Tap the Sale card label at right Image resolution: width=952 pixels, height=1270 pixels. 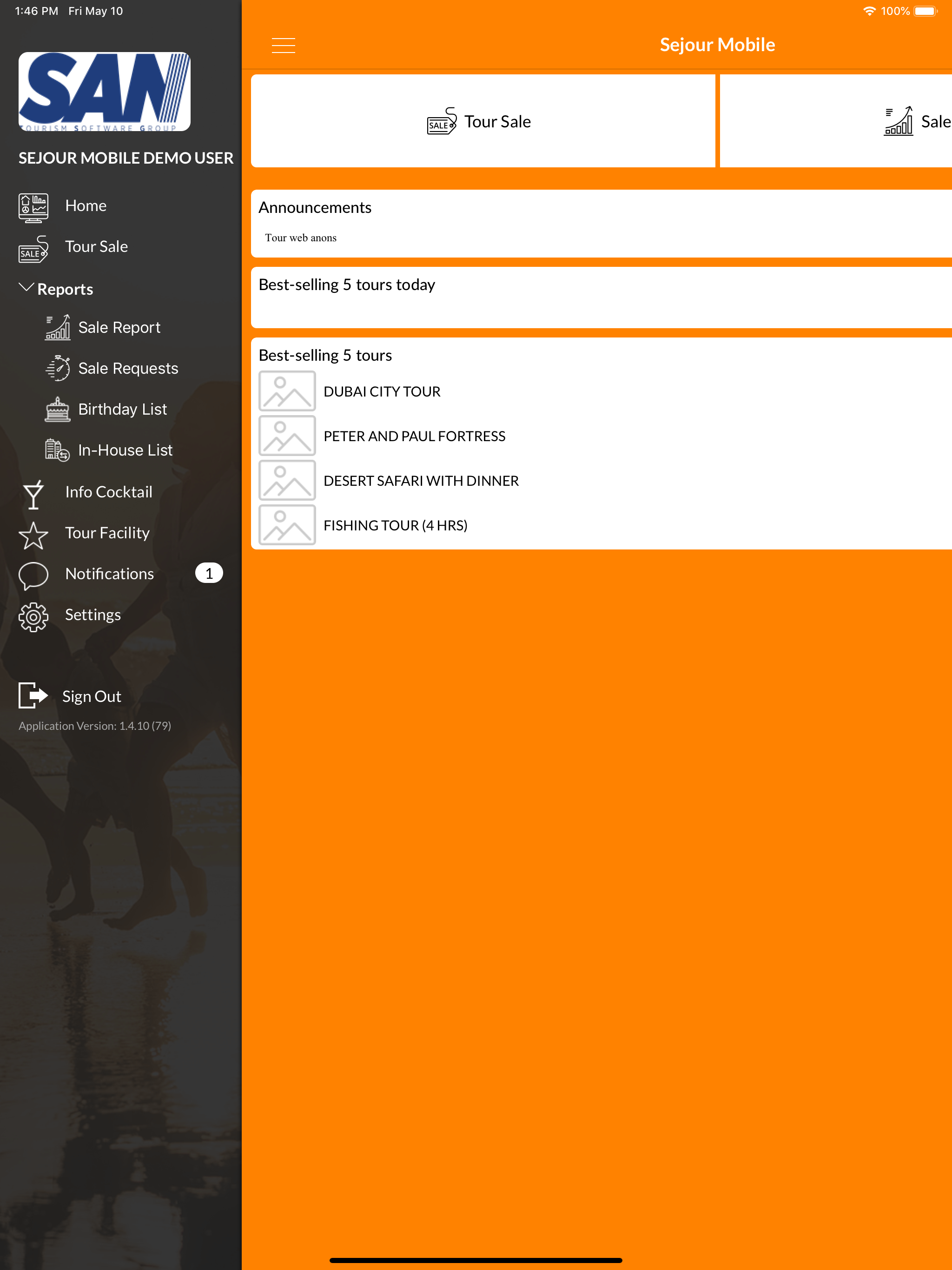coord(936,122)
